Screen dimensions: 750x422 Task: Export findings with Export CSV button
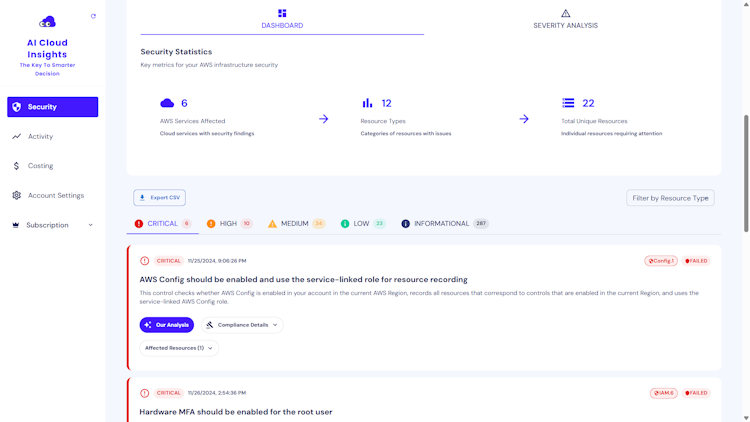point(159,198)
